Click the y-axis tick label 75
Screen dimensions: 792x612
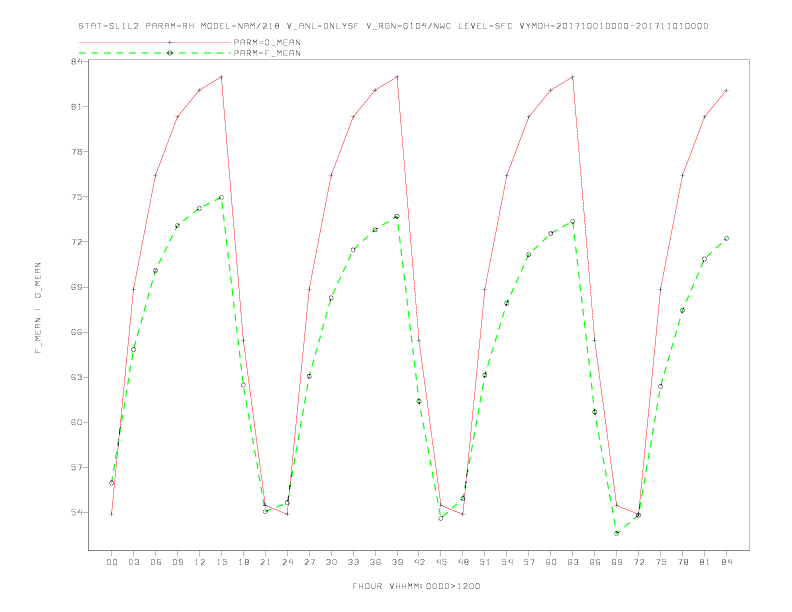76,197
